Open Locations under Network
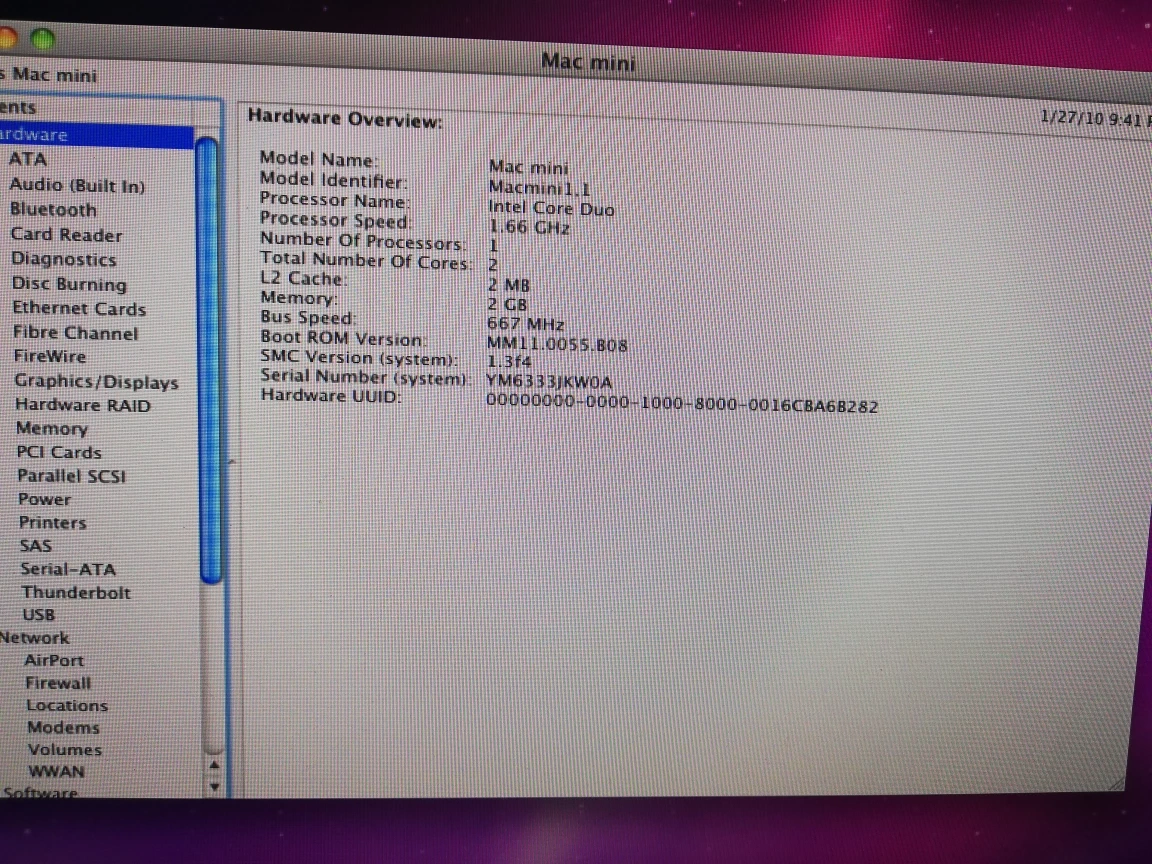Image resolution: width=1152 pixels, height=864 pixels. (x=68, y=705)
